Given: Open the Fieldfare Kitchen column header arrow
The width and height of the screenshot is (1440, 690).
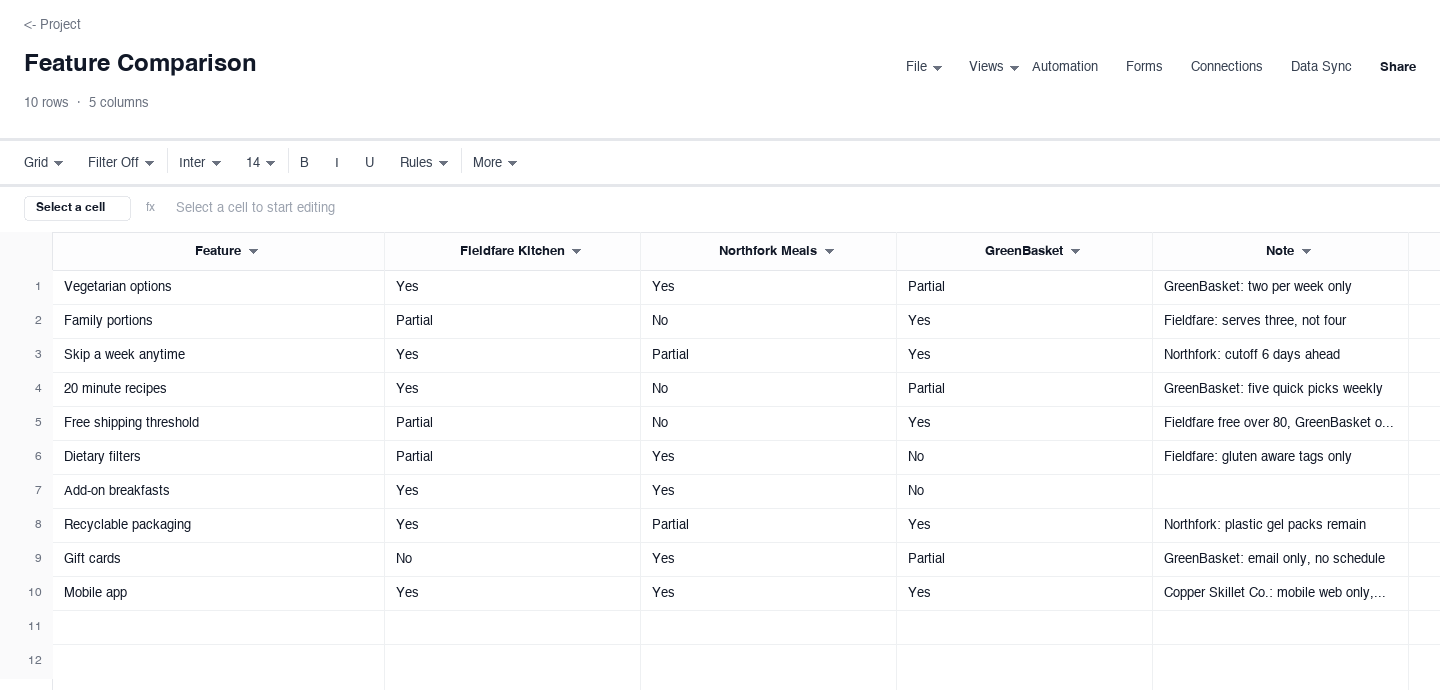Looking at the screenshot, I should (576, 252).
